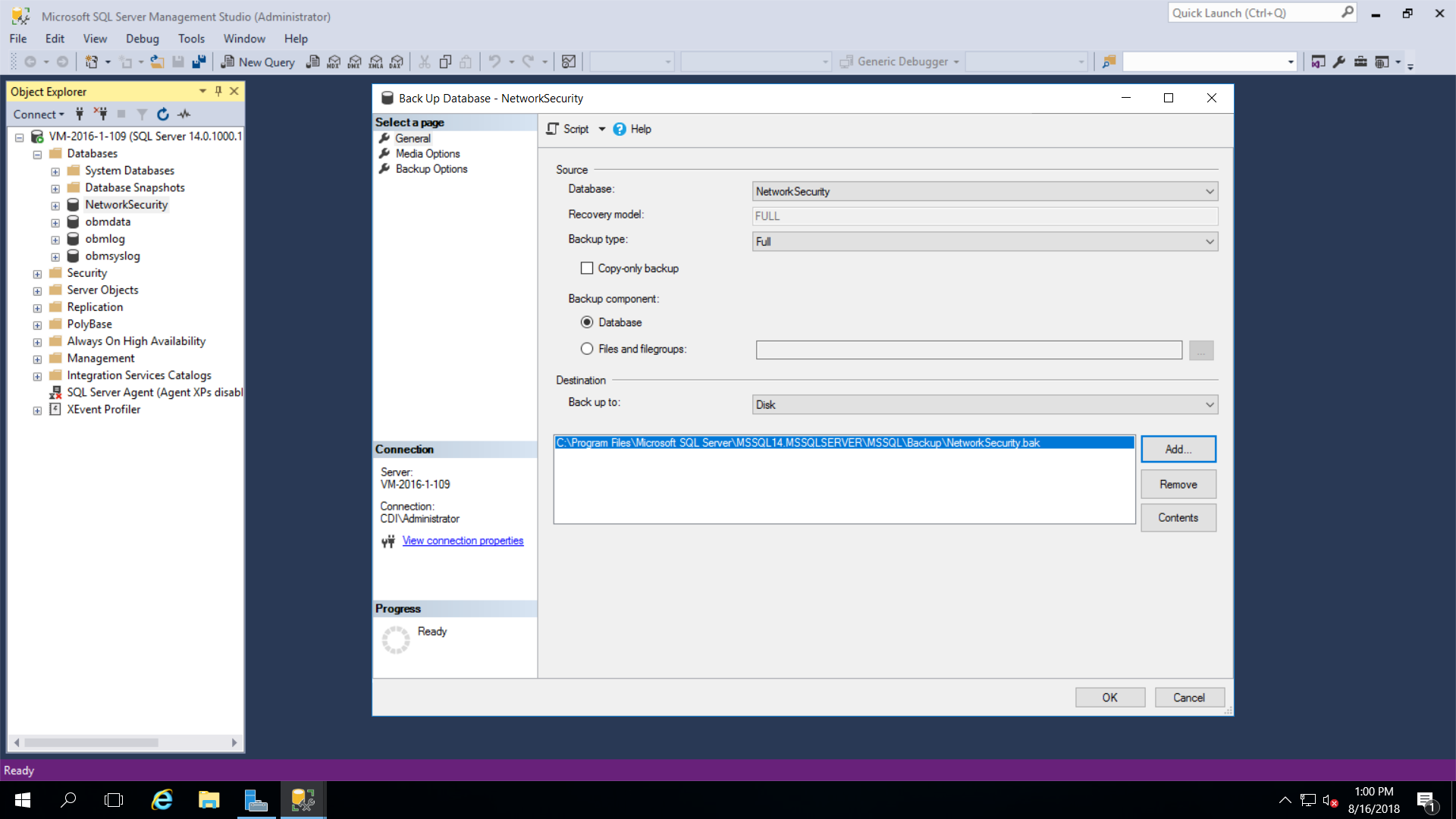Open the Tools menu
Image resolution: width=1456 pixels, height=819 pixels.
191,39
